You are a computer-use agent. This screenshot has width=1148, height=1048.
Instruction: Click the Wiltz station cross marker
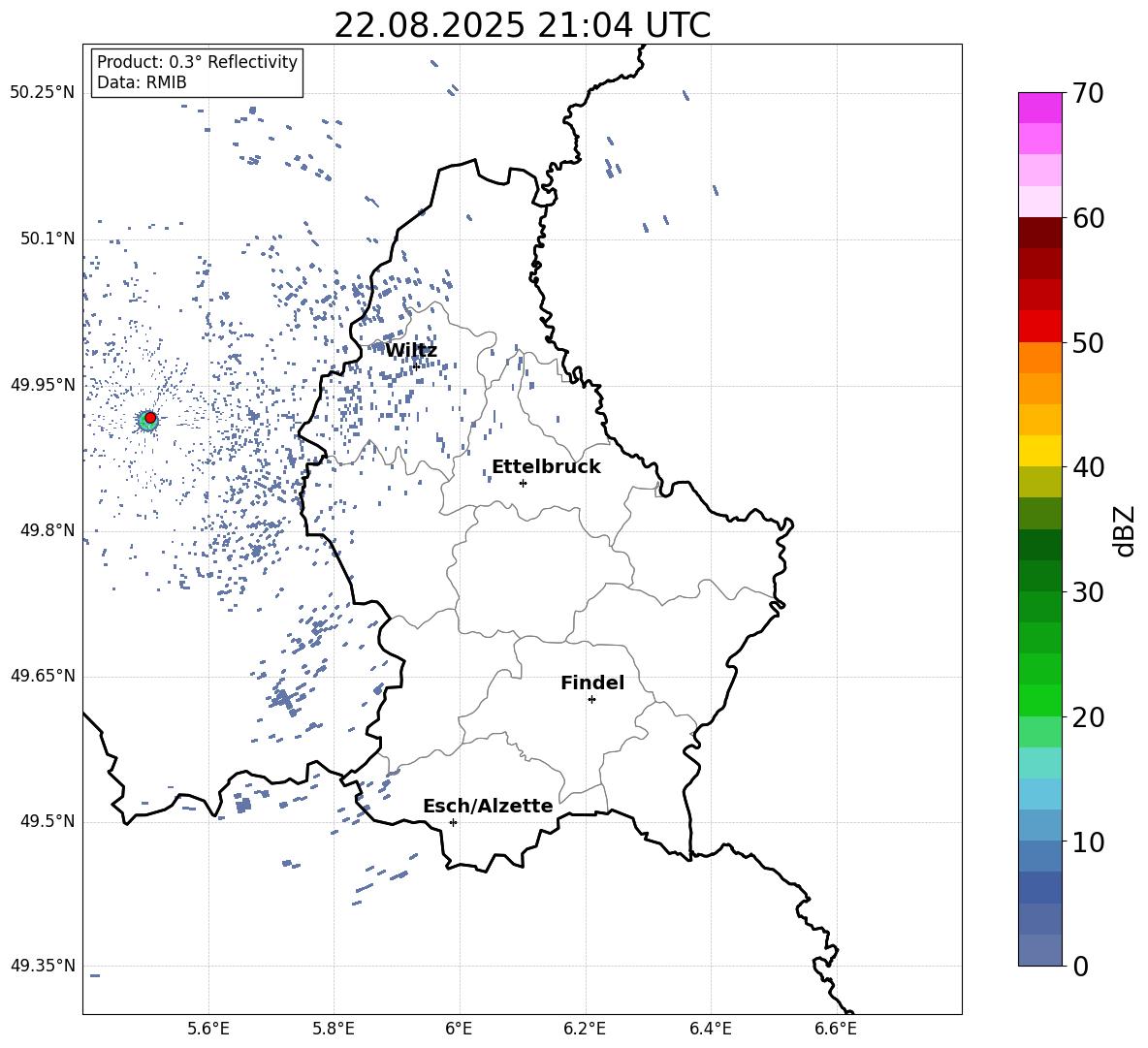click(416, 366)
